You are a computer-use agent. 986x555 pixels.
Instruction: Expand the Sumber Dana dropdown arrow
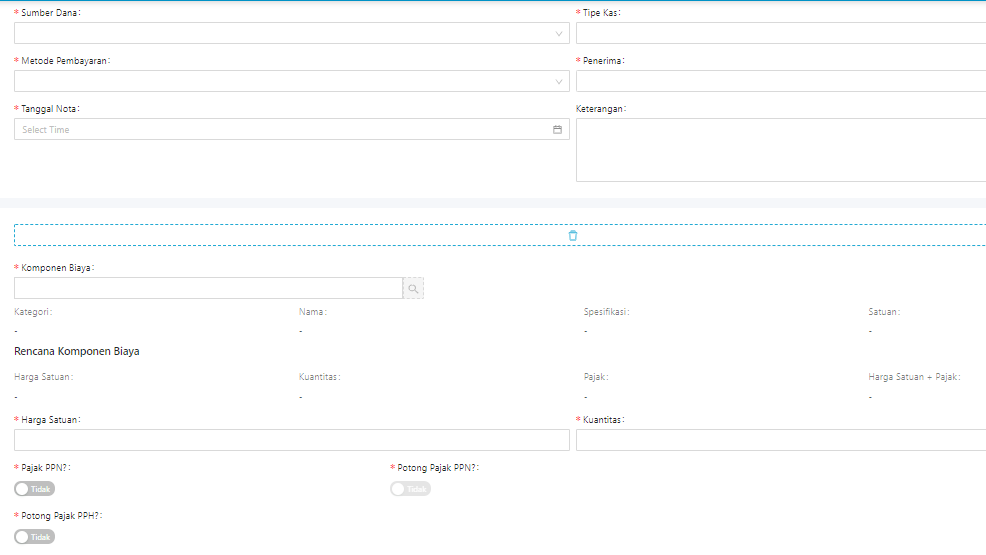tap(558, 34)
